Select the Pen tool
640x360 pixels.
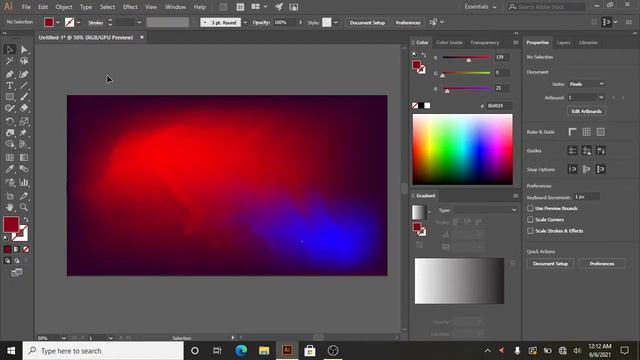(x=10, y=74)
